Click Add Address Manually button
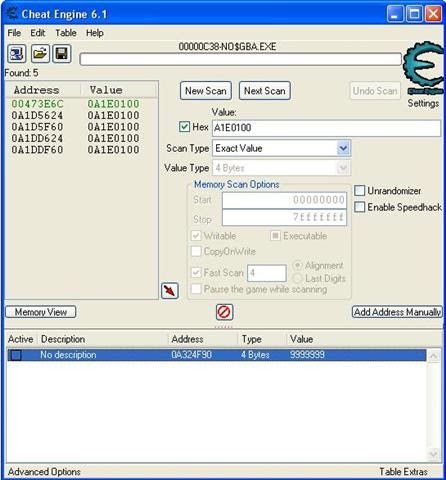Image resolution: width=446 pixels, height=480 pixels. (x=397, y=312)
